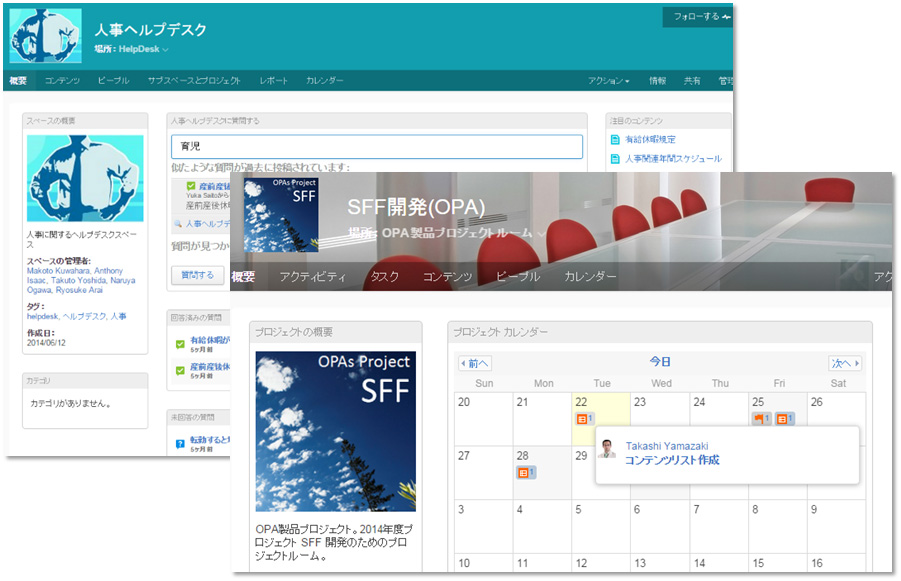Click the flag milestone icon on day 25
Image resolution: width=901 pixels, height=581 pixels.
point(761,419)
